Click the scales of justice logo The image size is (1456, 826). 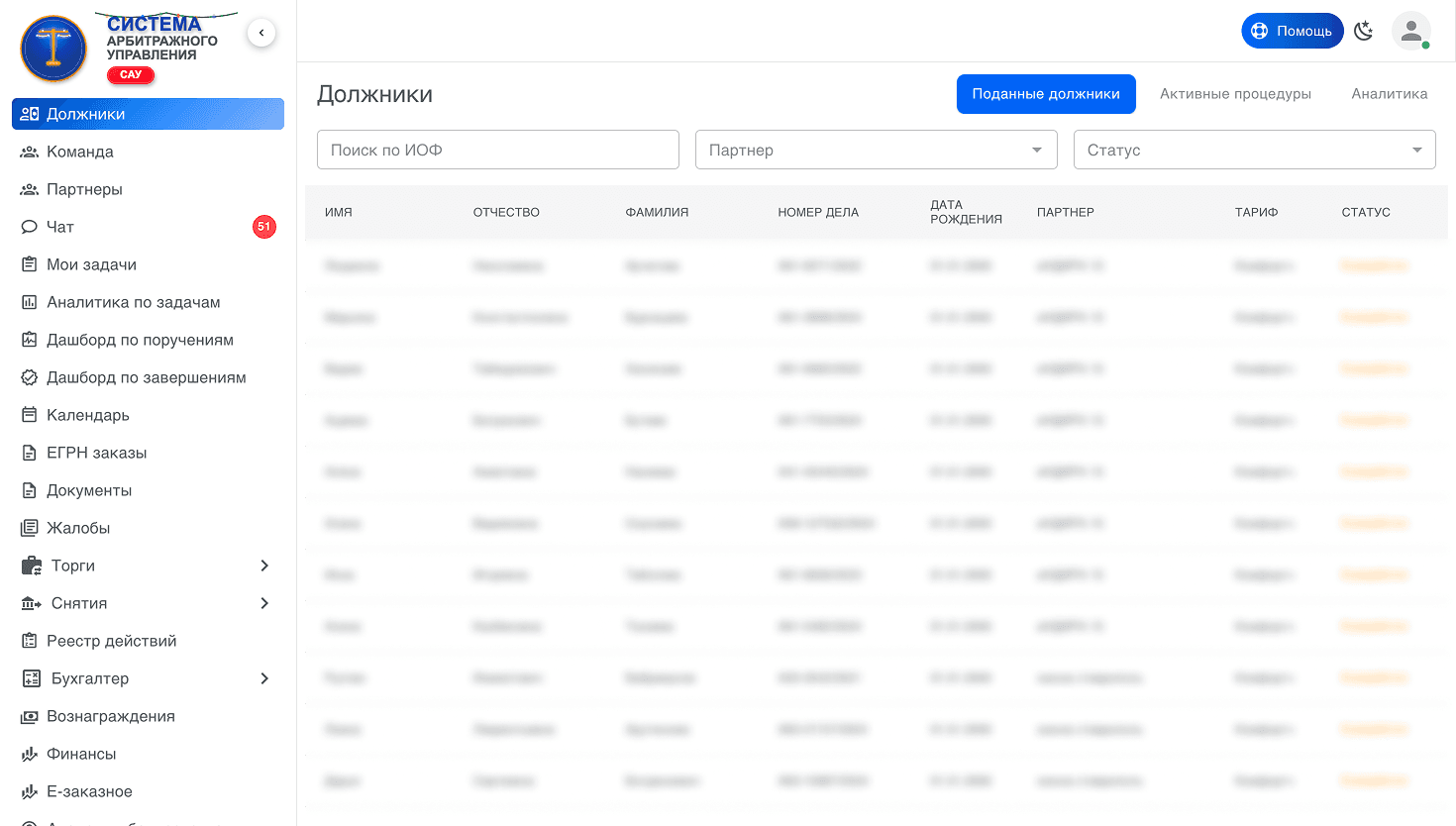click(53, 49)
